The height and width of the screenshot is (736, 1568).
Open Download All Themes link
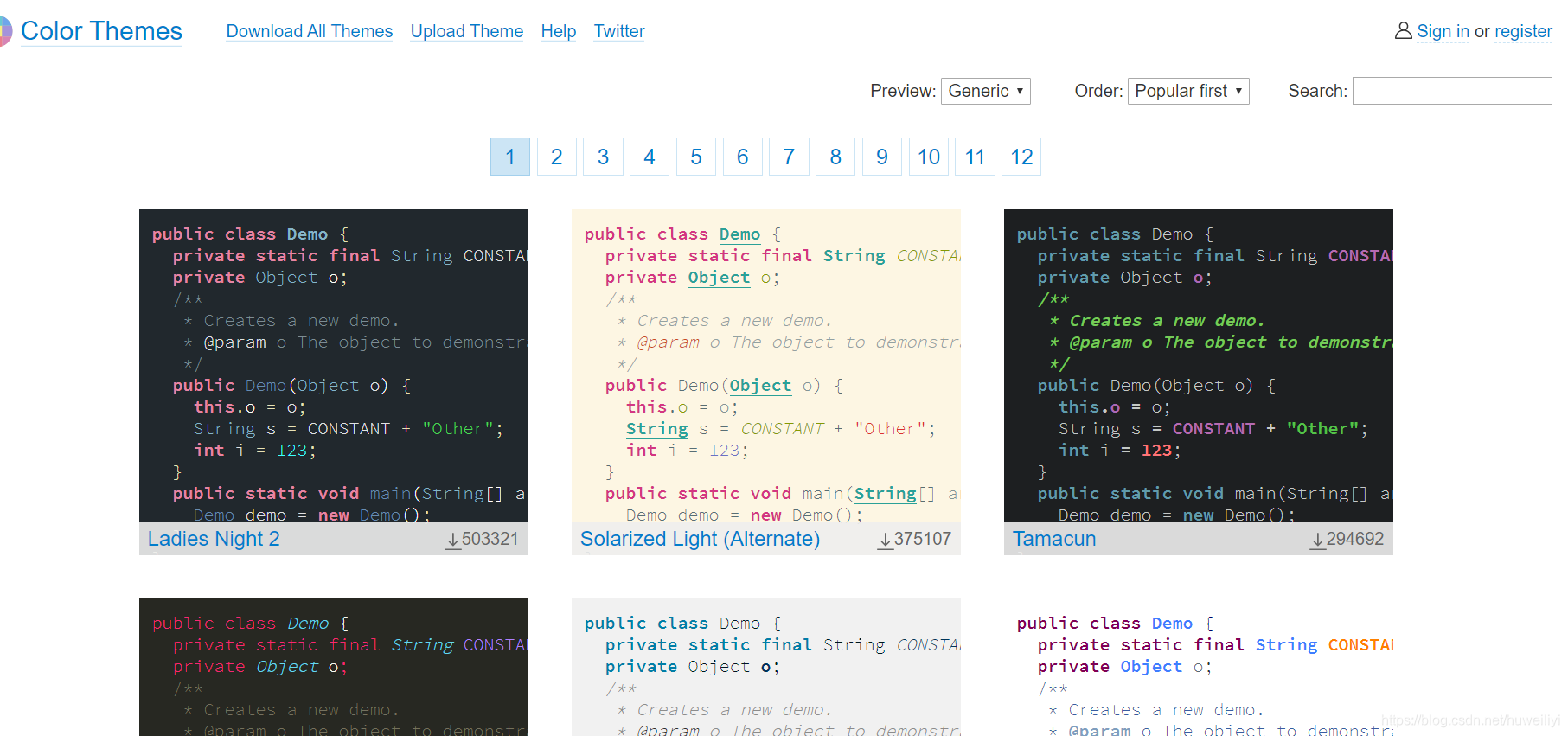[310, 31]
